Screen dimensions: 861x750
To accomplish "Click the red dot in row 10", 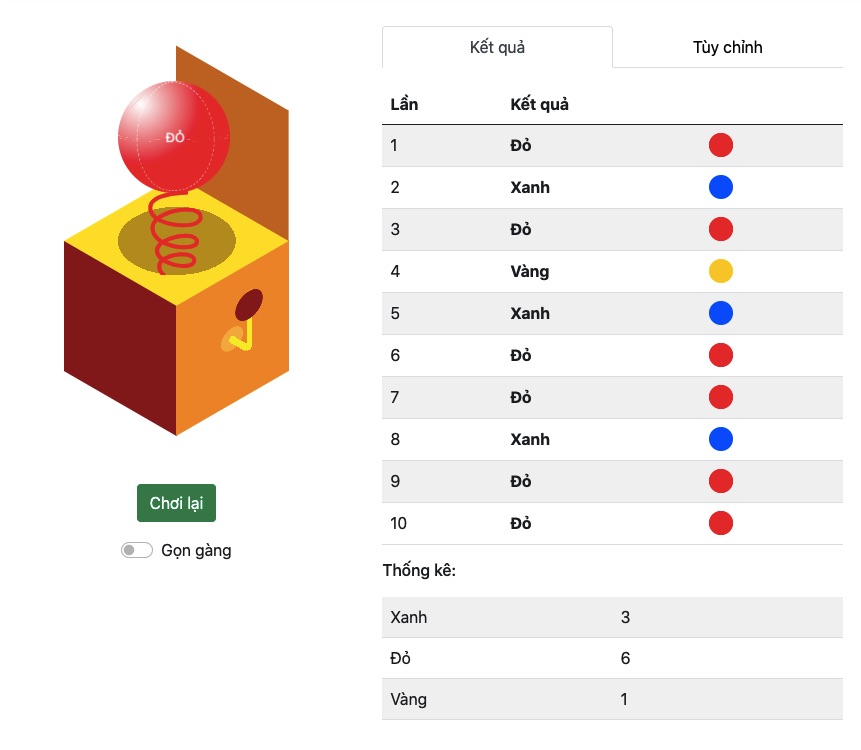I will (720, 523).
